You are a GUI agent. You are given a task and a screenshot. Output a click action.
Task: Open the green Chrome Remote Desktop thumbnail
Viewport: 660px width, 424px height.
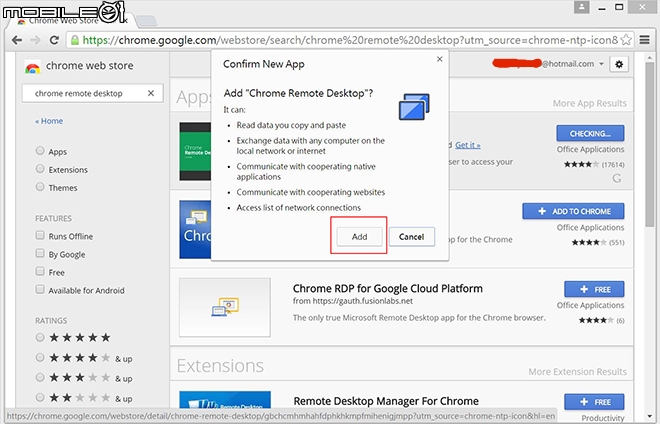click(195, 152)
